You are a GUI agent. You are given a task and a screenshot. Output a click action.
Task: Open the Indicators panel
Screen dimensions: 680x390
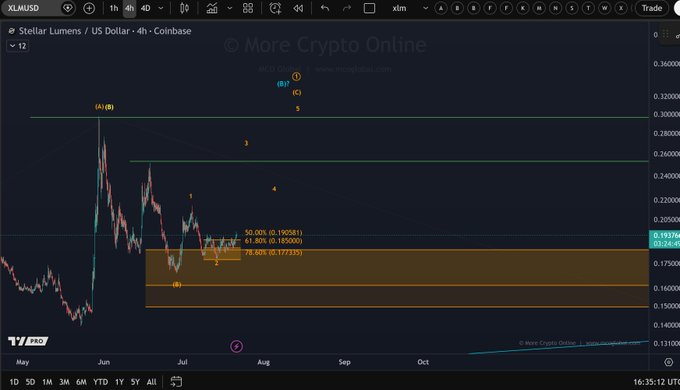point(212,8)
